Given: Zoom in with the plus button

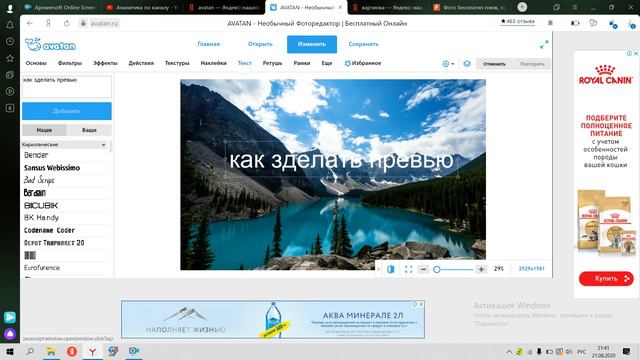Looking at the screenshot, I should 481,269.
